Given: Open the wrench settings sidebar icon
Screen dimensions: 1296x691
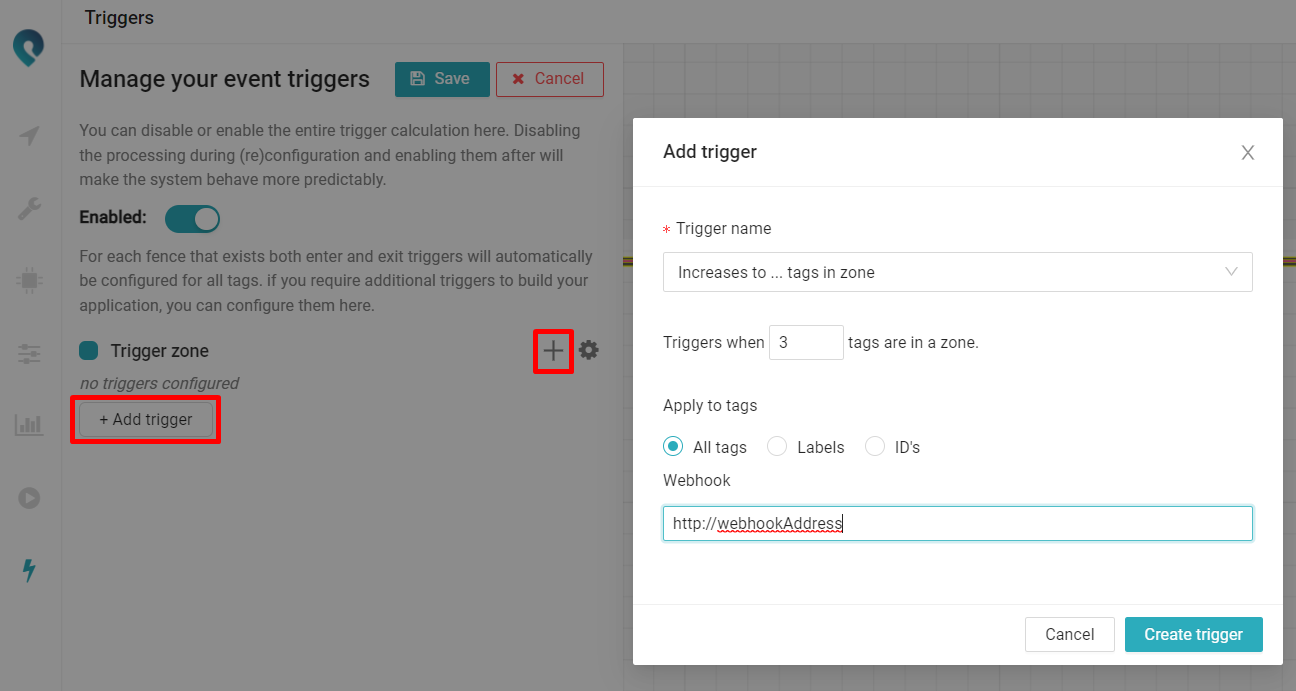Looking at the screenshot, I should click(29, 208).
